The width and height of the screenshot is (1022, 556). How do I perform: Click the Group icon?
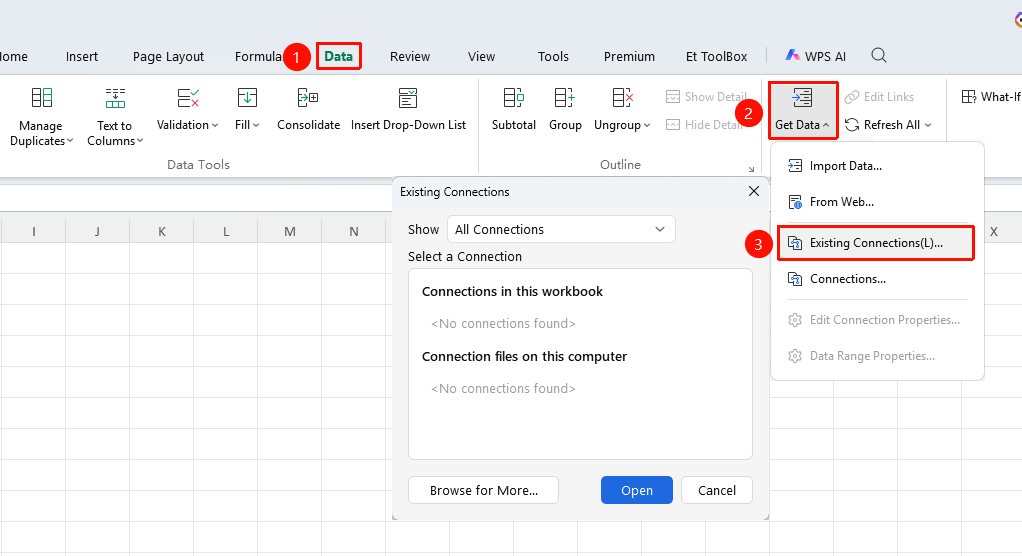coord(564,98)
